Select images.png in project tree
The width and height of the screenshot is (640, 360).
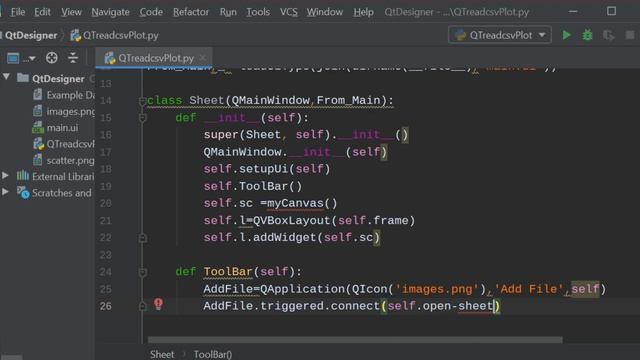click(x=64, y=111)
